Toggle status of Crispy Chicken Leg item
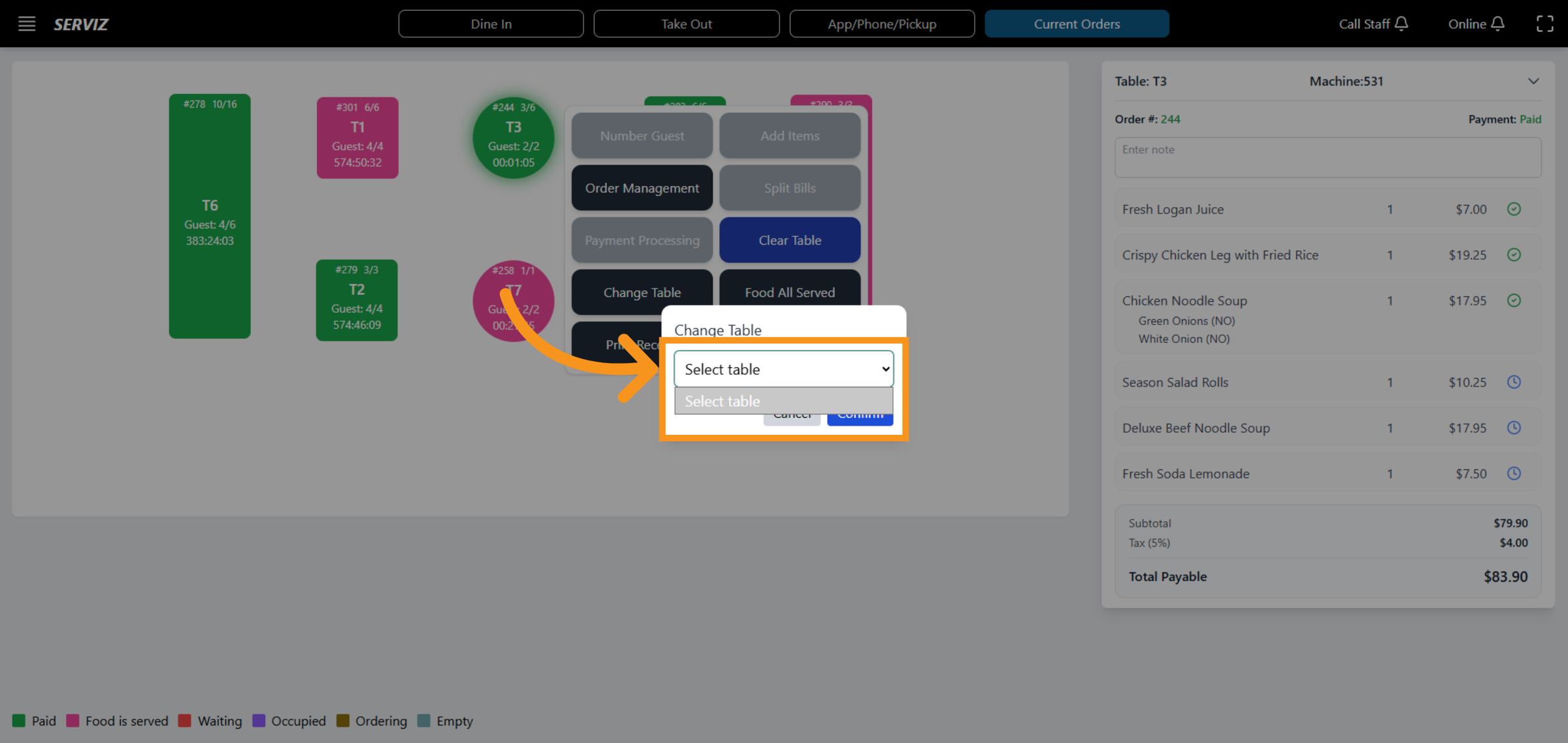 pyautogui.click(x=1514, y=255)
